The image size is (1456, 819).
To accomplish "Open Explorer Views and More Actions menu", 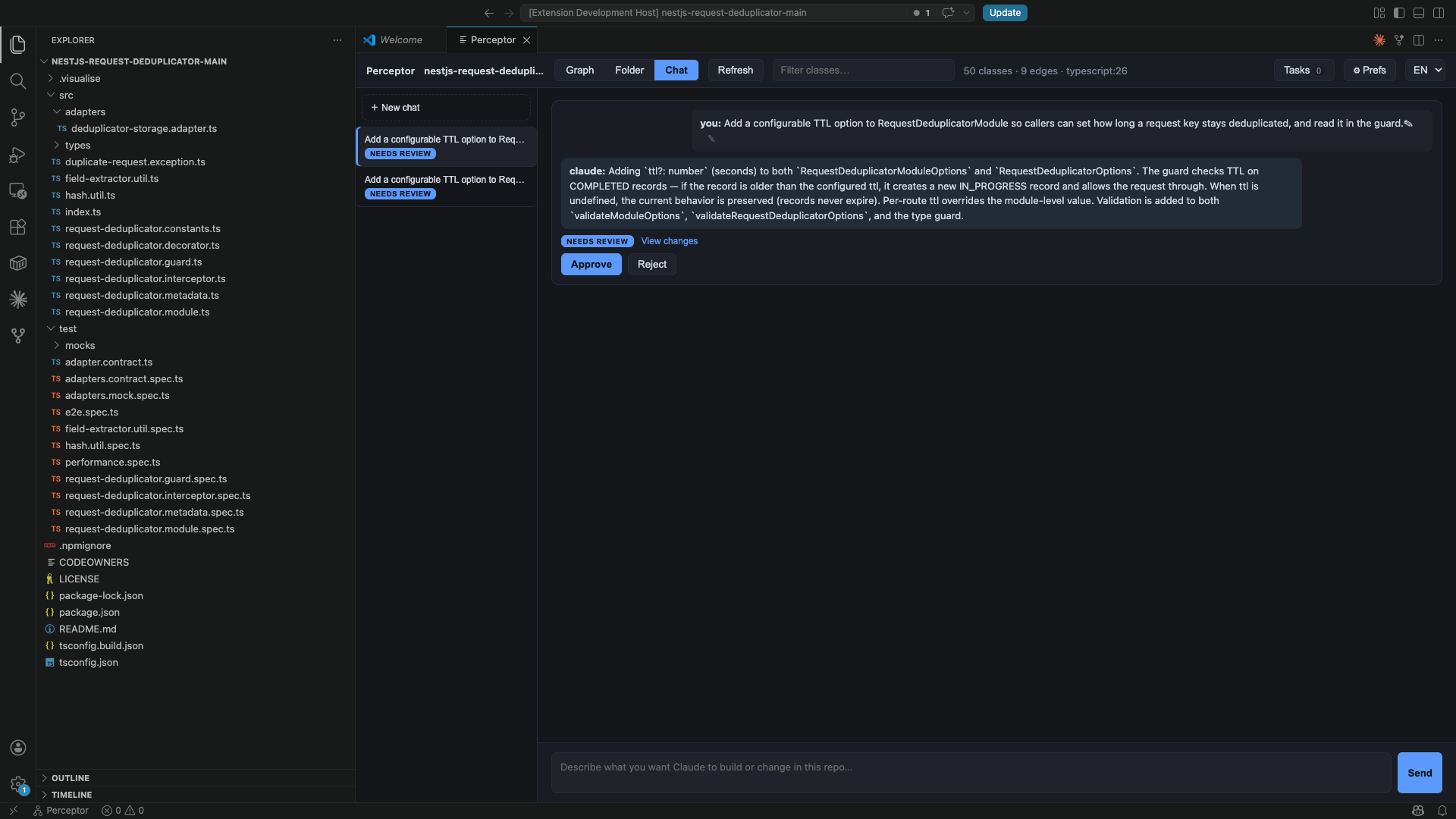I will pyautogui.click(x=337, y=40).
